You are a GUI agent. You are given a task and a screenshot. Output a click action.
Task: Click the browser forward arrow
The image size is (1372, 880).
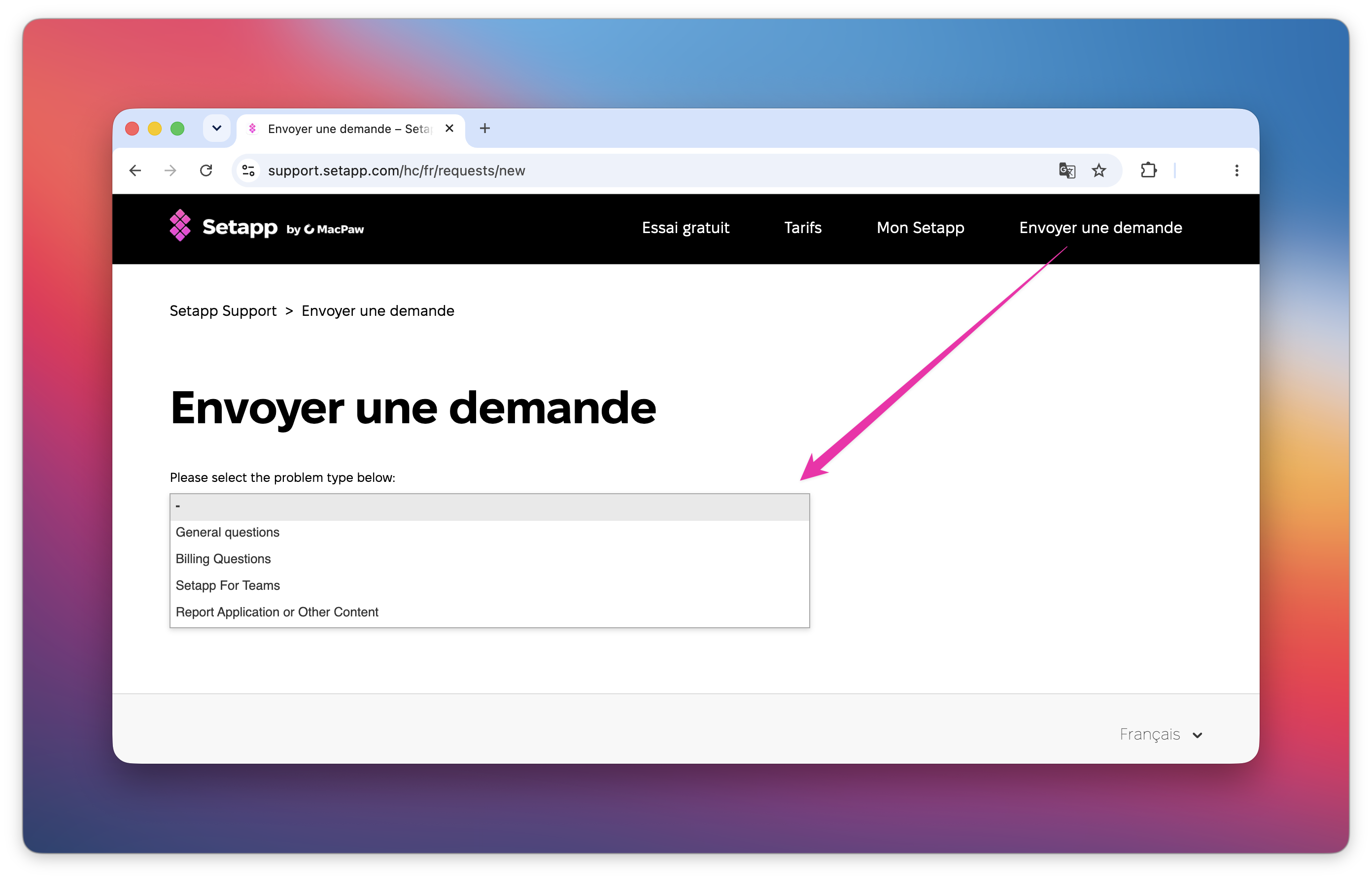click(x=171, y=170)
